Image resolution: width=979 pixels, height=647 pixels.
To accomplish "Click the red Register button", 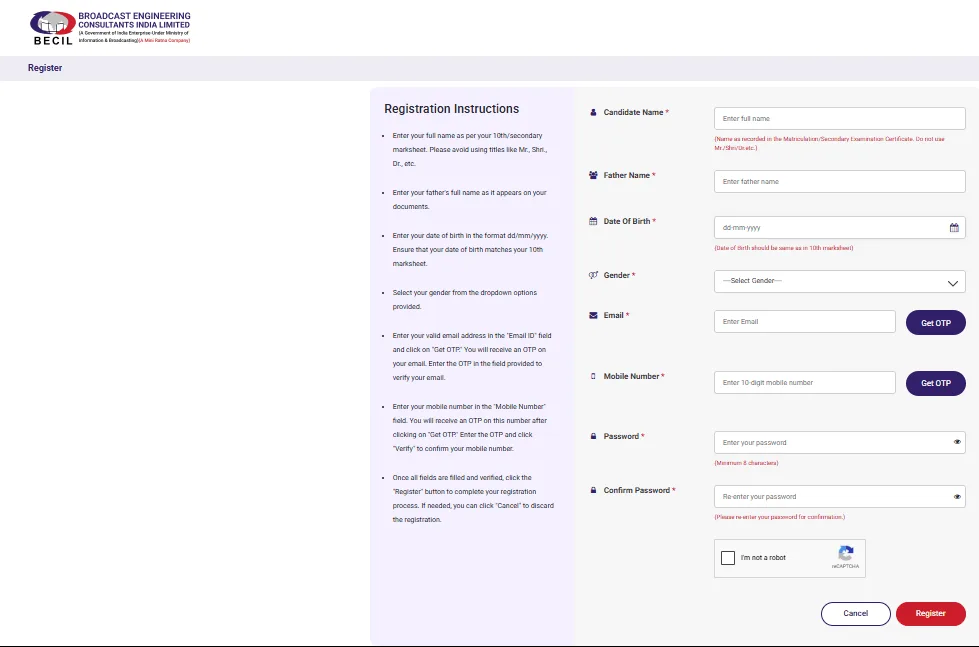I will pos(930,614).
